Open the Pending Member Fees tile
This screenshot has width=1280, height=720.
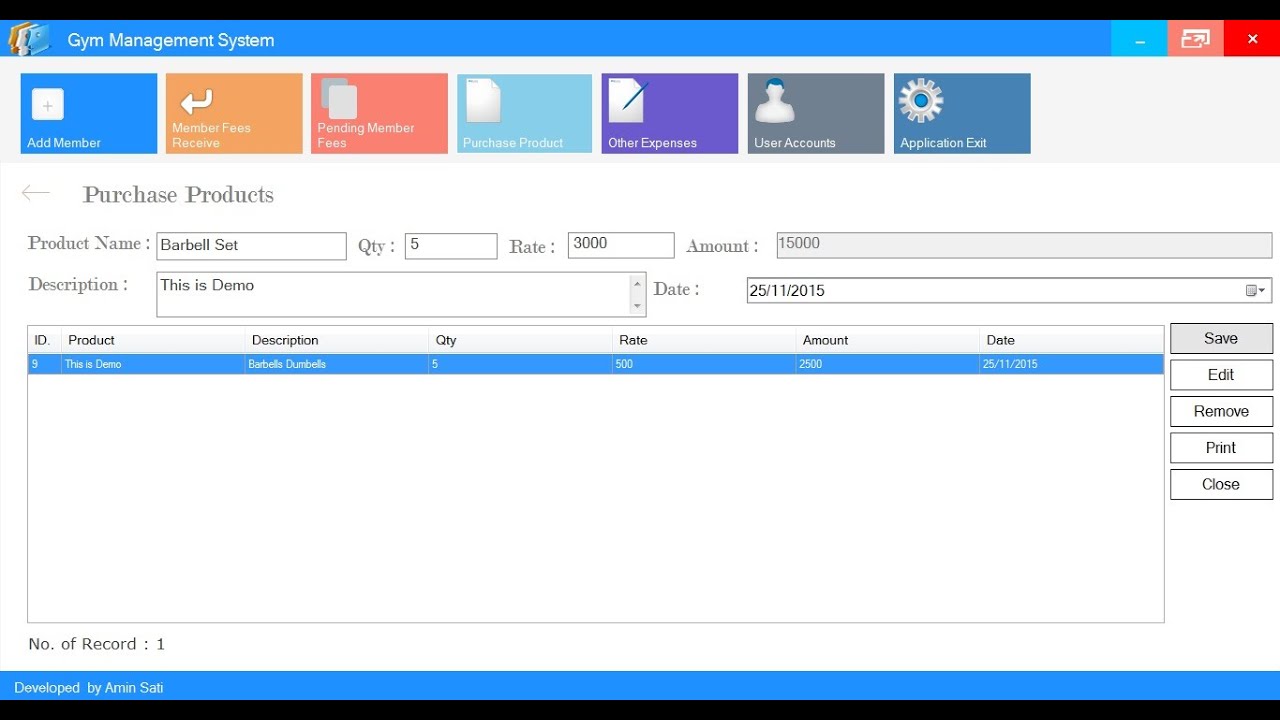pyautogui.click(x=379, y=113)
